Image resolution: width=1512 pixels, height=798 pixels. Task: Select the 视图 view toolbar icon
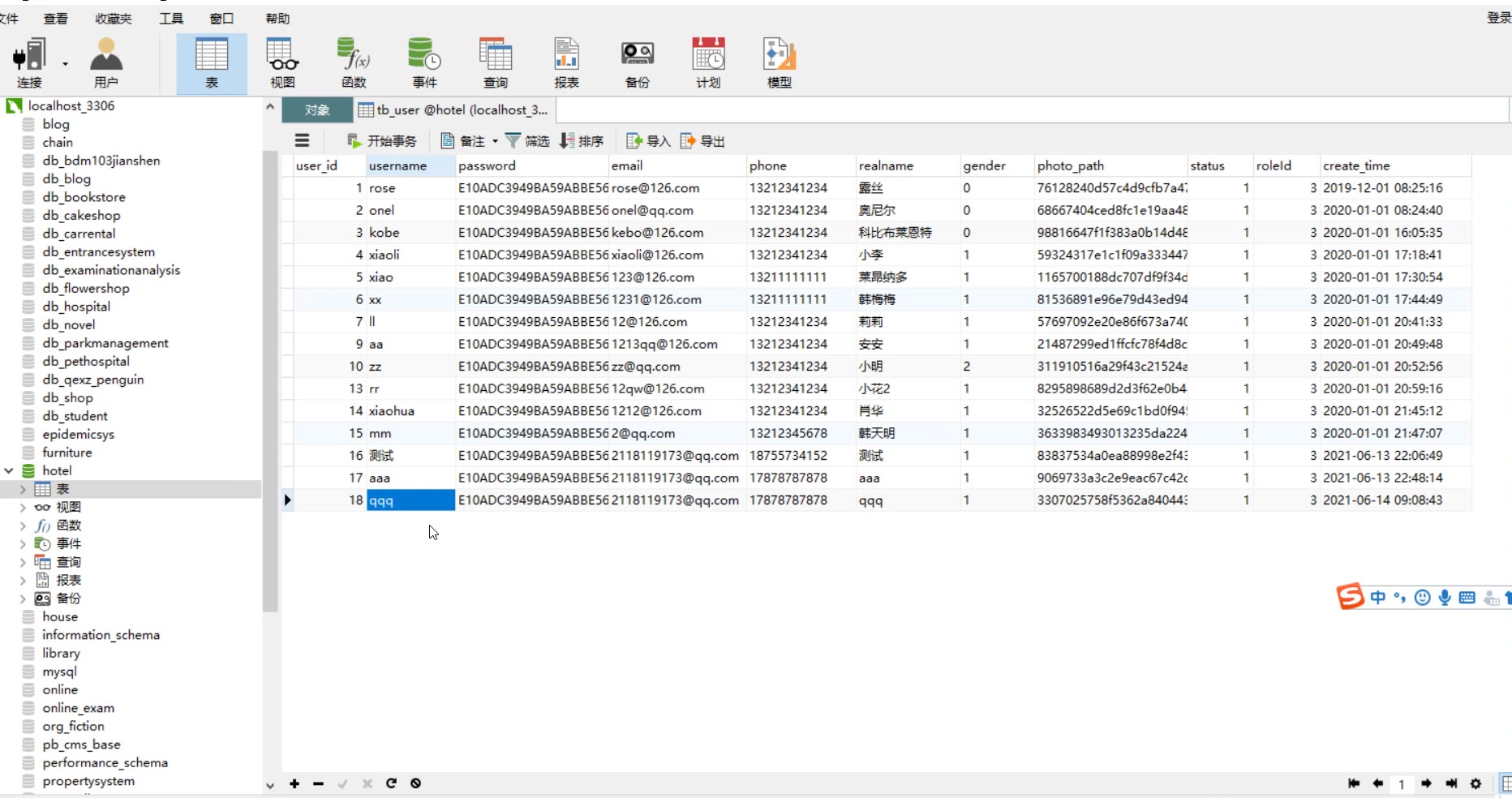(283, 63)
